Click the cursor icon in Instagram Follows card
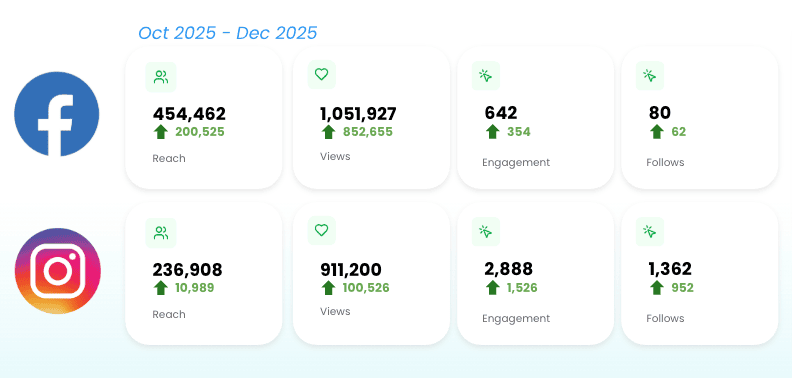This screenshot has height=378, width=792. [650, 231]
